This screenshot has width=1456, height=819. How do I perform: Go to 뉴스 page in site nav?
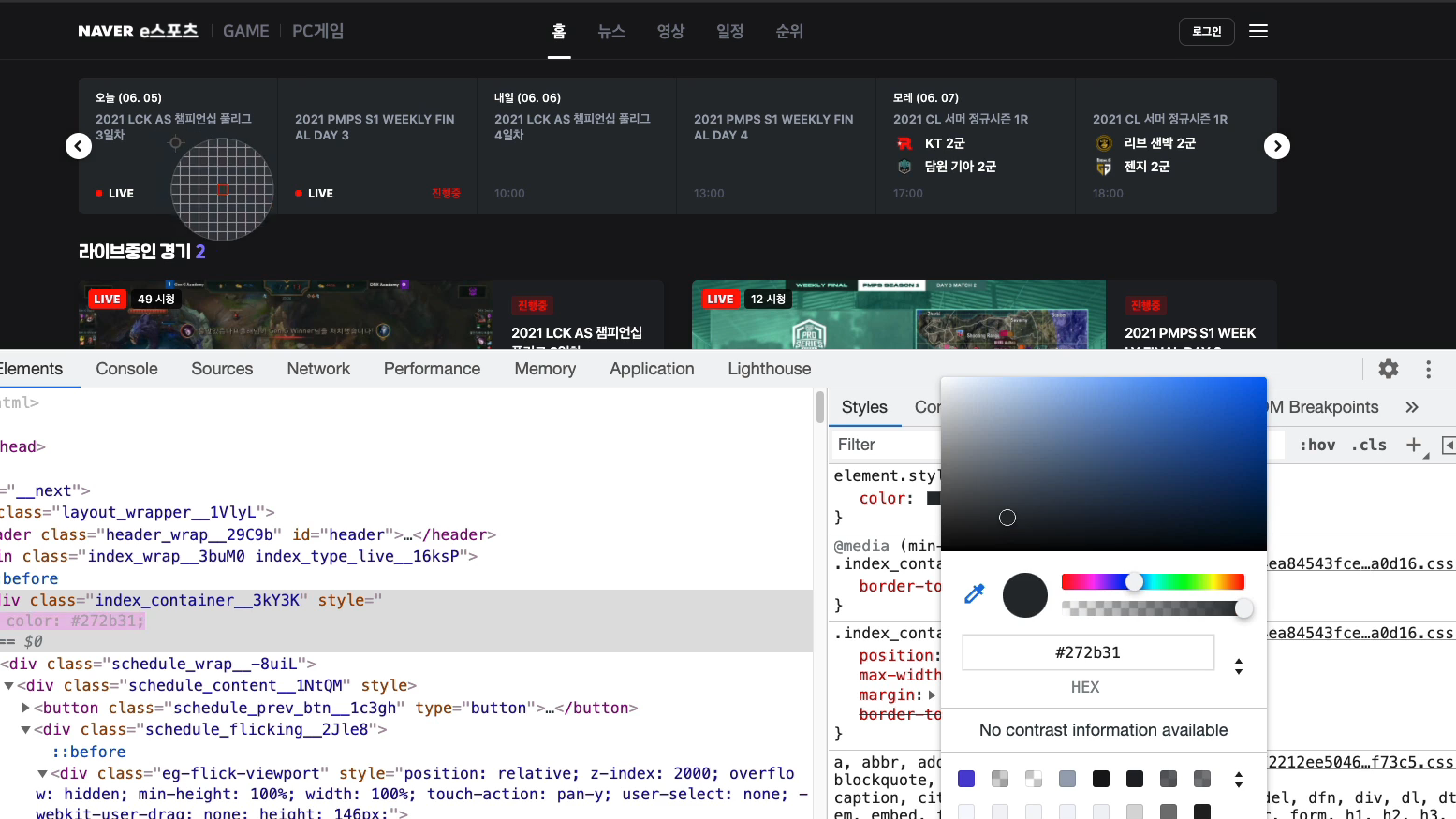611,31
